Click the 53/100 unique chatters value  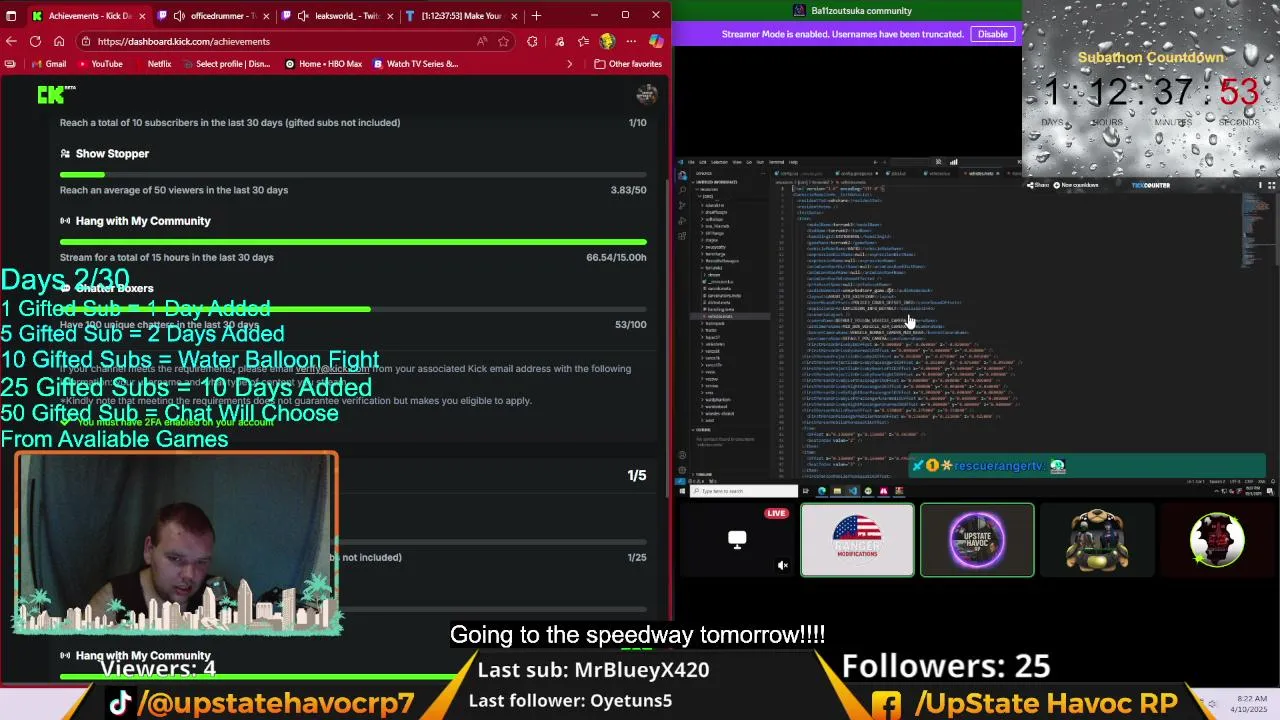(630, 325)
